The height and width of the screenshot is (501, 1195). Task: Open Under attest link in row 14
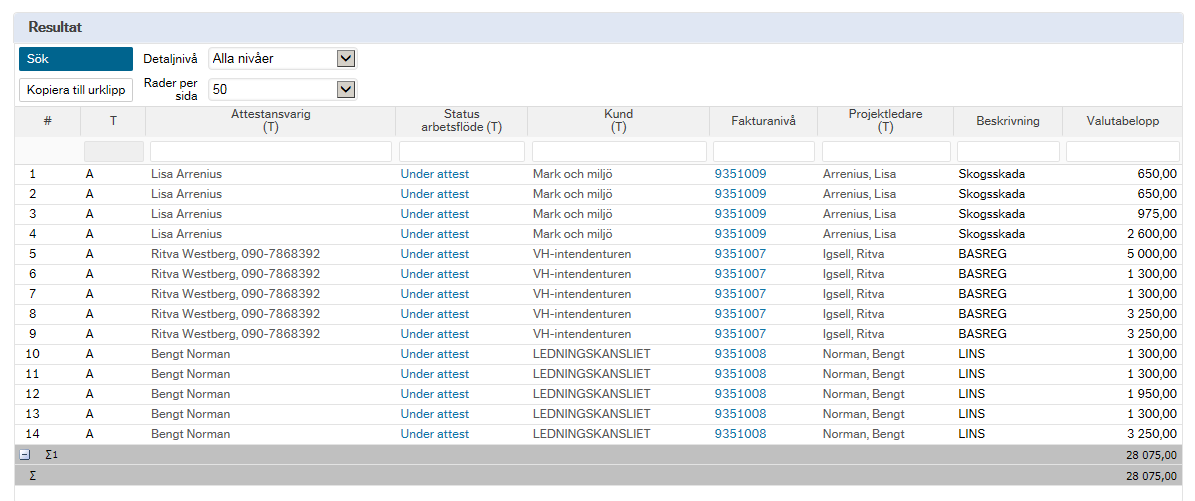[x=434, y=434]
